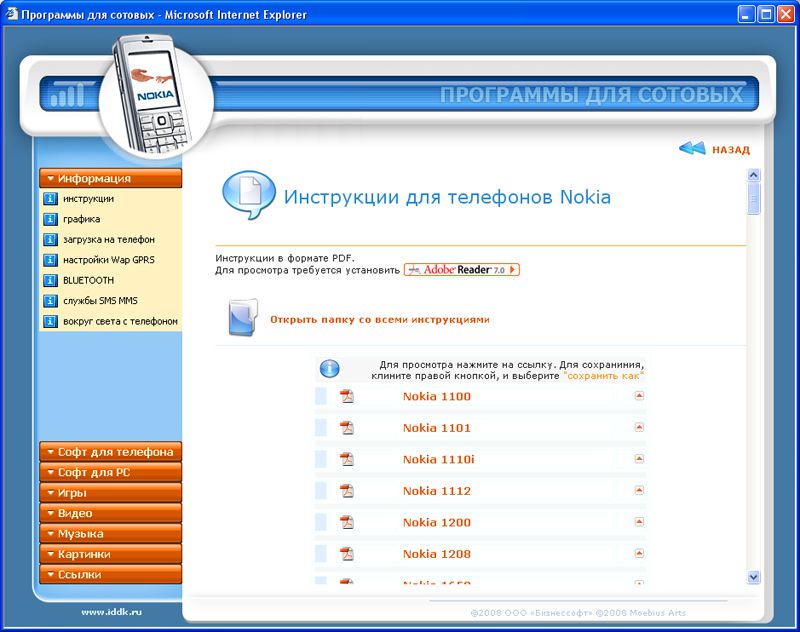800x632 pixels.
Task: Click the info icon beside BLUETOOTH
Action: coord(50,281)
